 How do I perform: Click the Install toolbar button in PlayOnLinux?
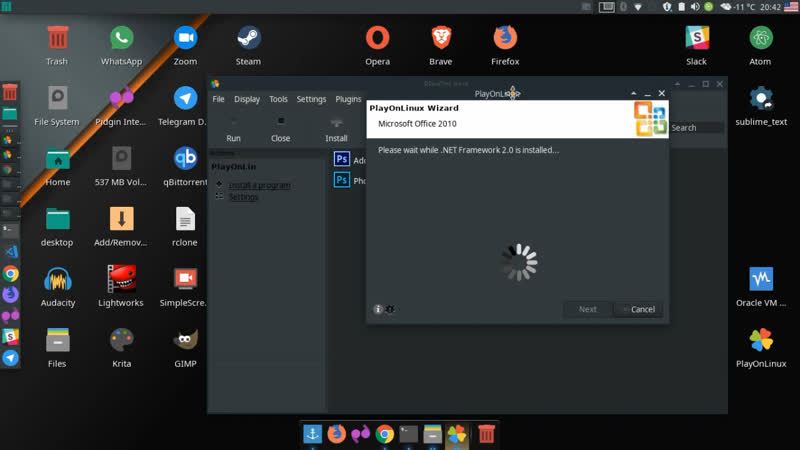pyautogui.click(x=336, y=130)
